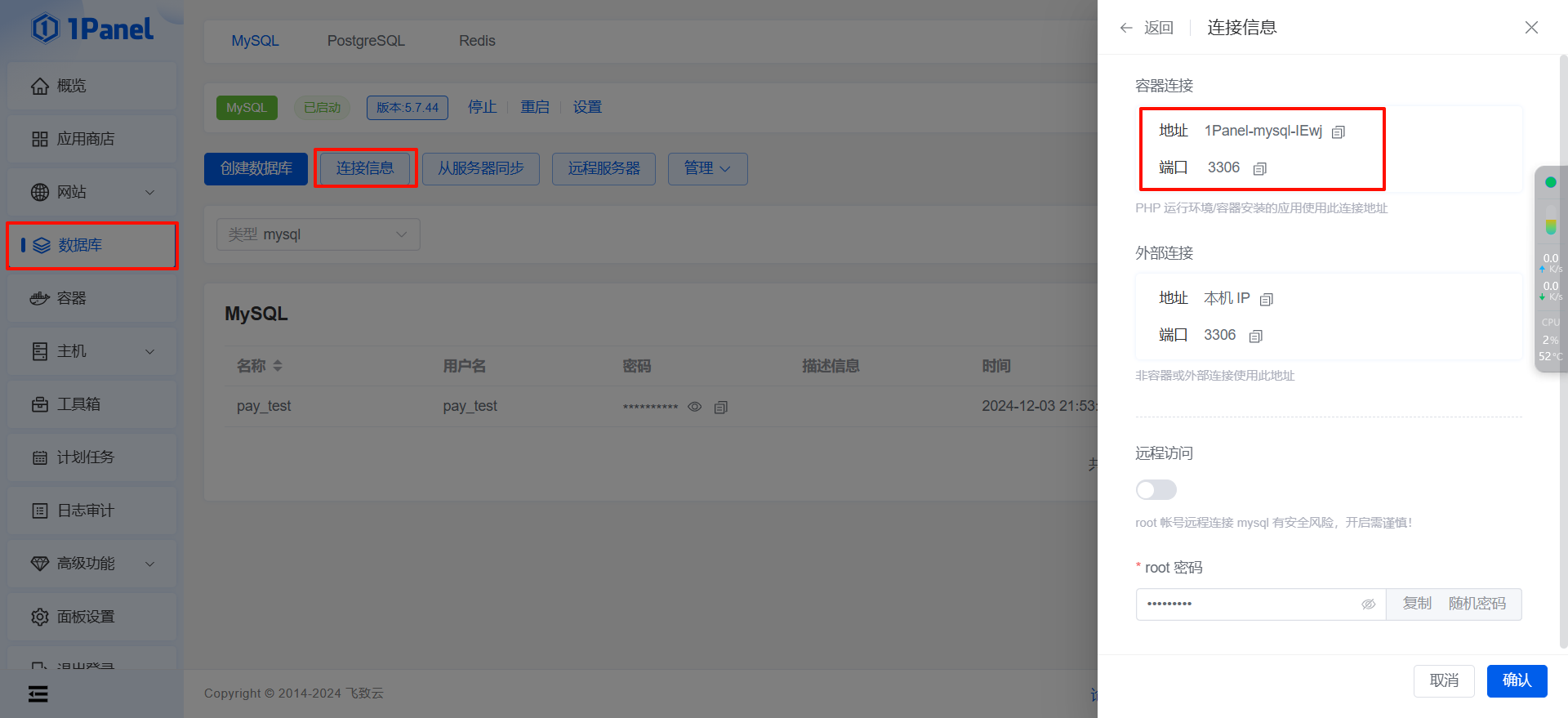This screenshot has height=718, width=1568.
Task: Copy container connection port 3306
Action: [1259, 168]
